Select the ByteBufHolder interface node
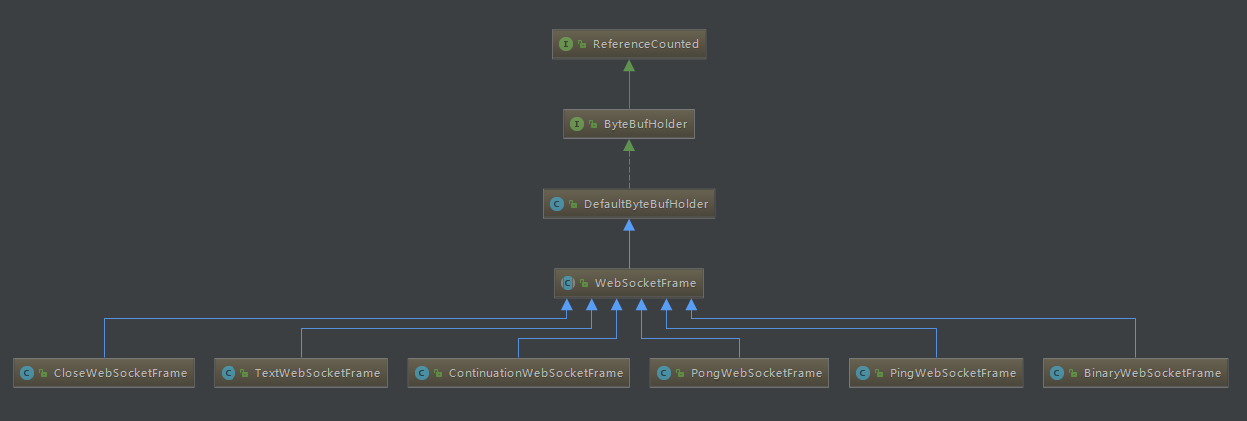This screenshot has height=421, width=1247. [629, 124]
